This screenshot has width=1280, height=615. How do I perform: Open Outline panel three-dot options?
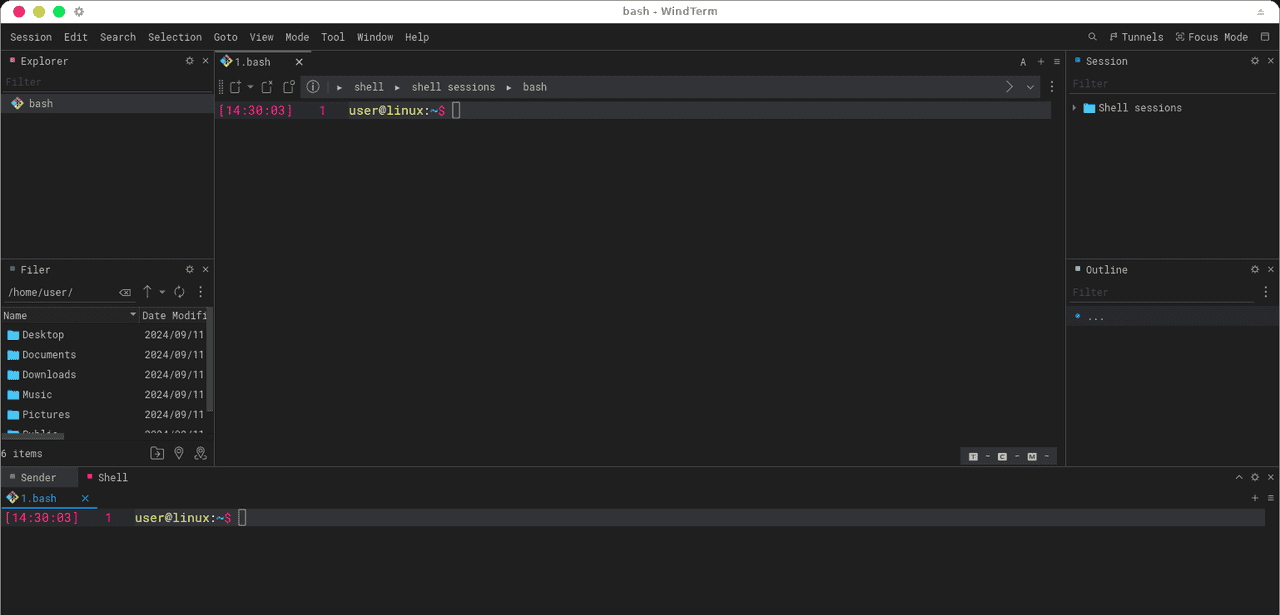click(1266, 292)
